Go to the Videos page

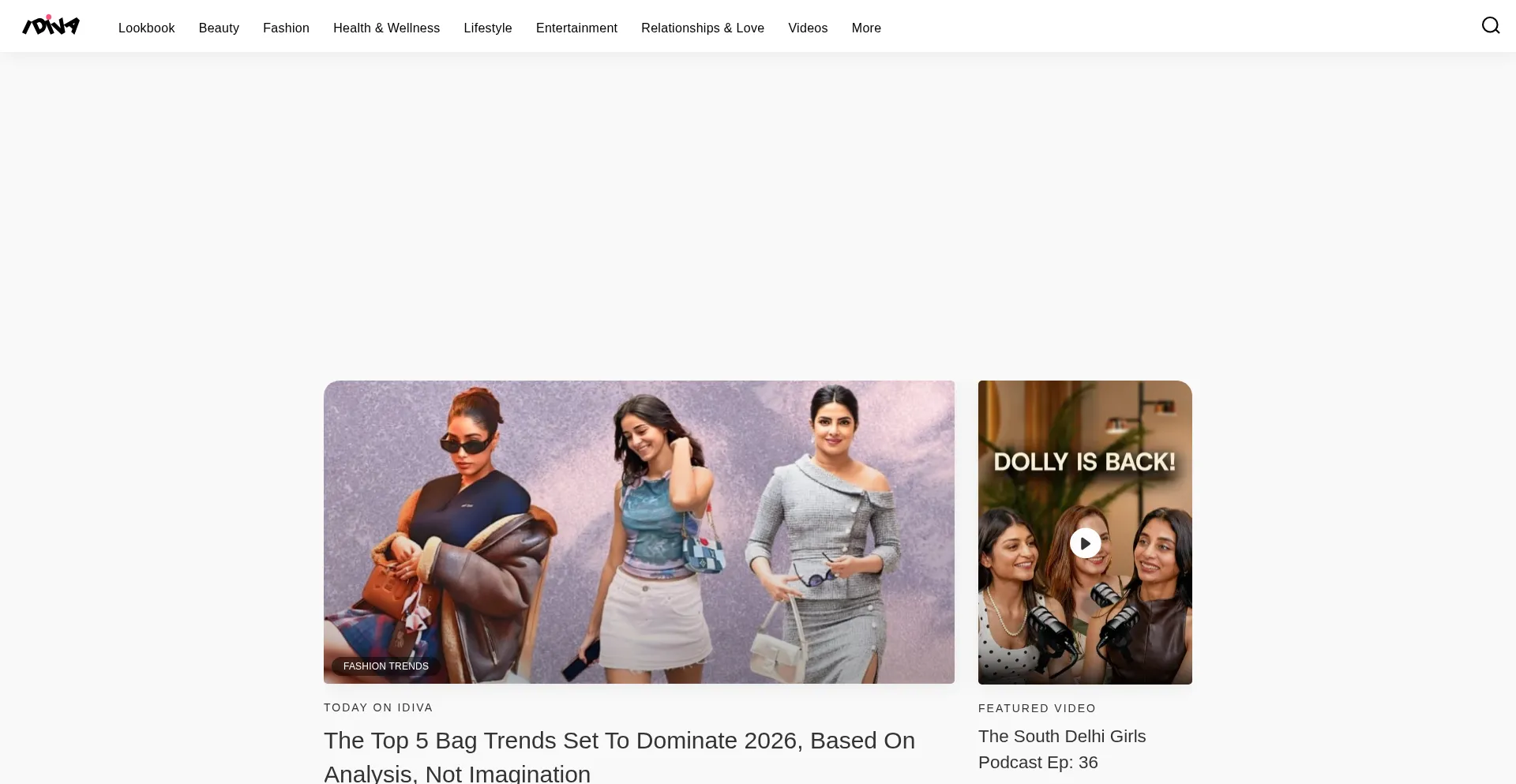[x=808, y=28]
